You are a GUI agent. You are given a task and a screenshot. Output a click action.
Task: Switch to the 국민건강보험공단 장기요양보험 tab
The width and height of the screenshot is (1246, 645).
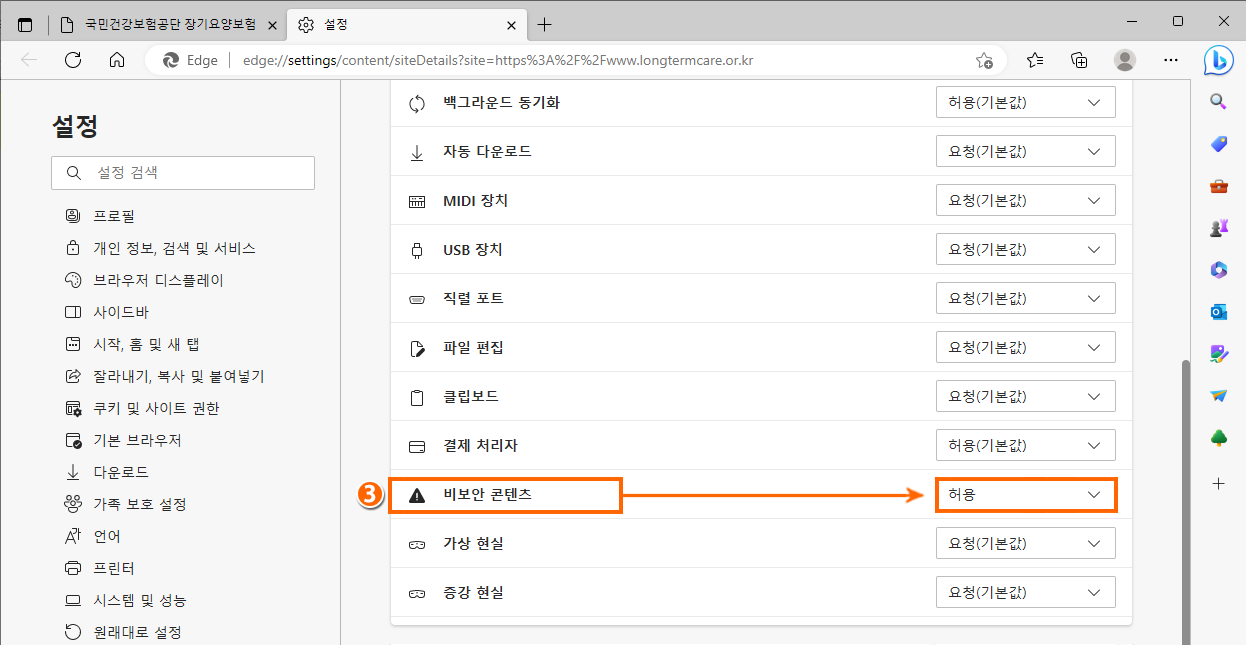coord(170,24)
